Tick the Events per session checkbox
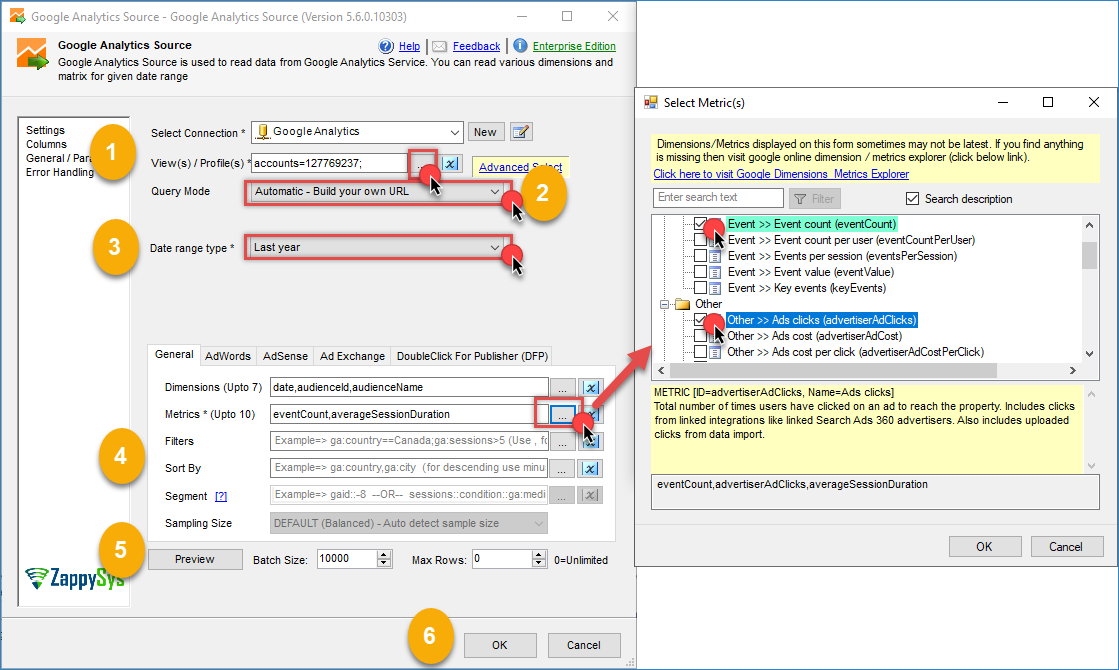Screen dimensions: 1119x670 (701, 256)
